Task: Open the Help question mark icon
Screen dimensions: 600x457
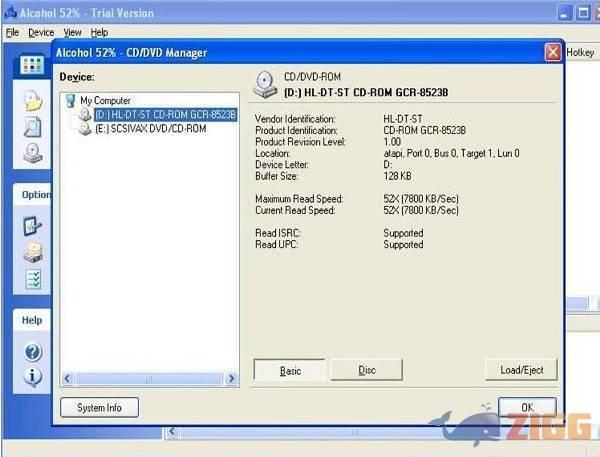Action: pos(32,352)
